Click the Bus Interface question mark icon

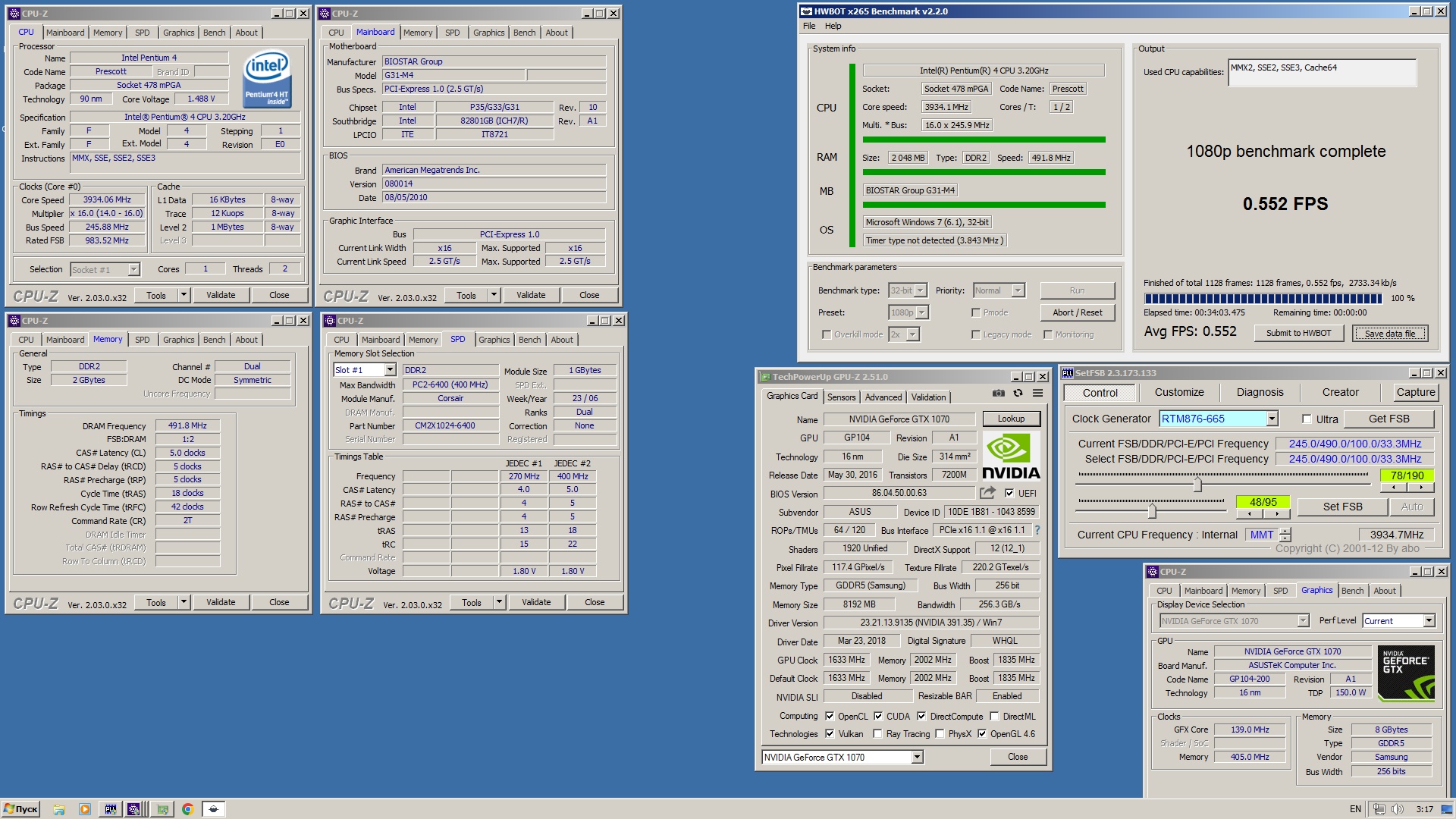click(1037, 530)
